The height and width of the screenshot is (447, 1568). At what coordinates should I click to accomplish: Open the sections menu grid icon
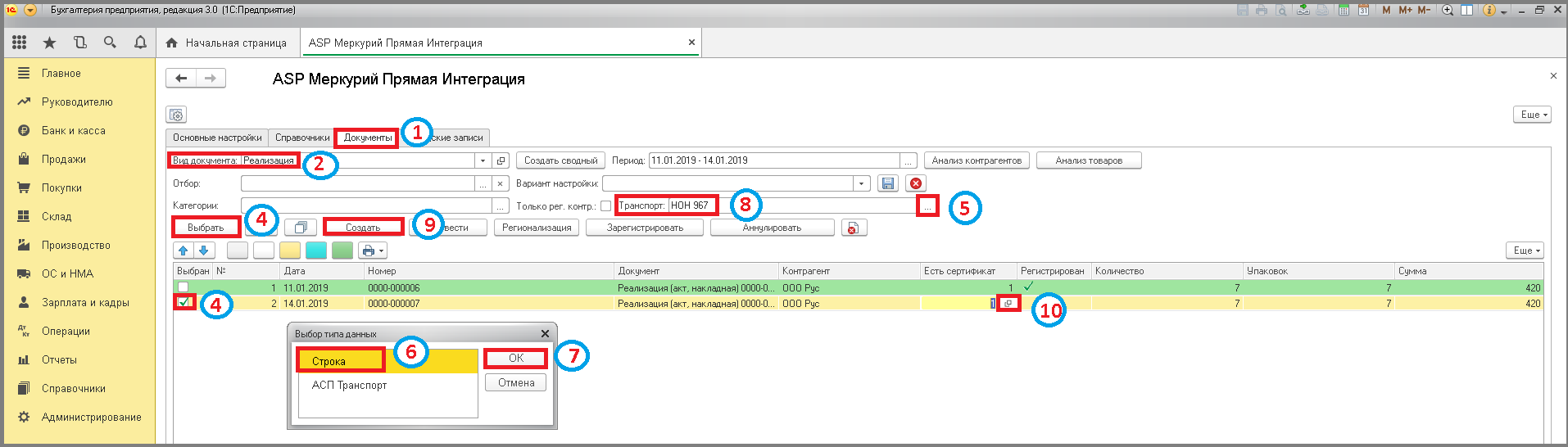(19, 43)
